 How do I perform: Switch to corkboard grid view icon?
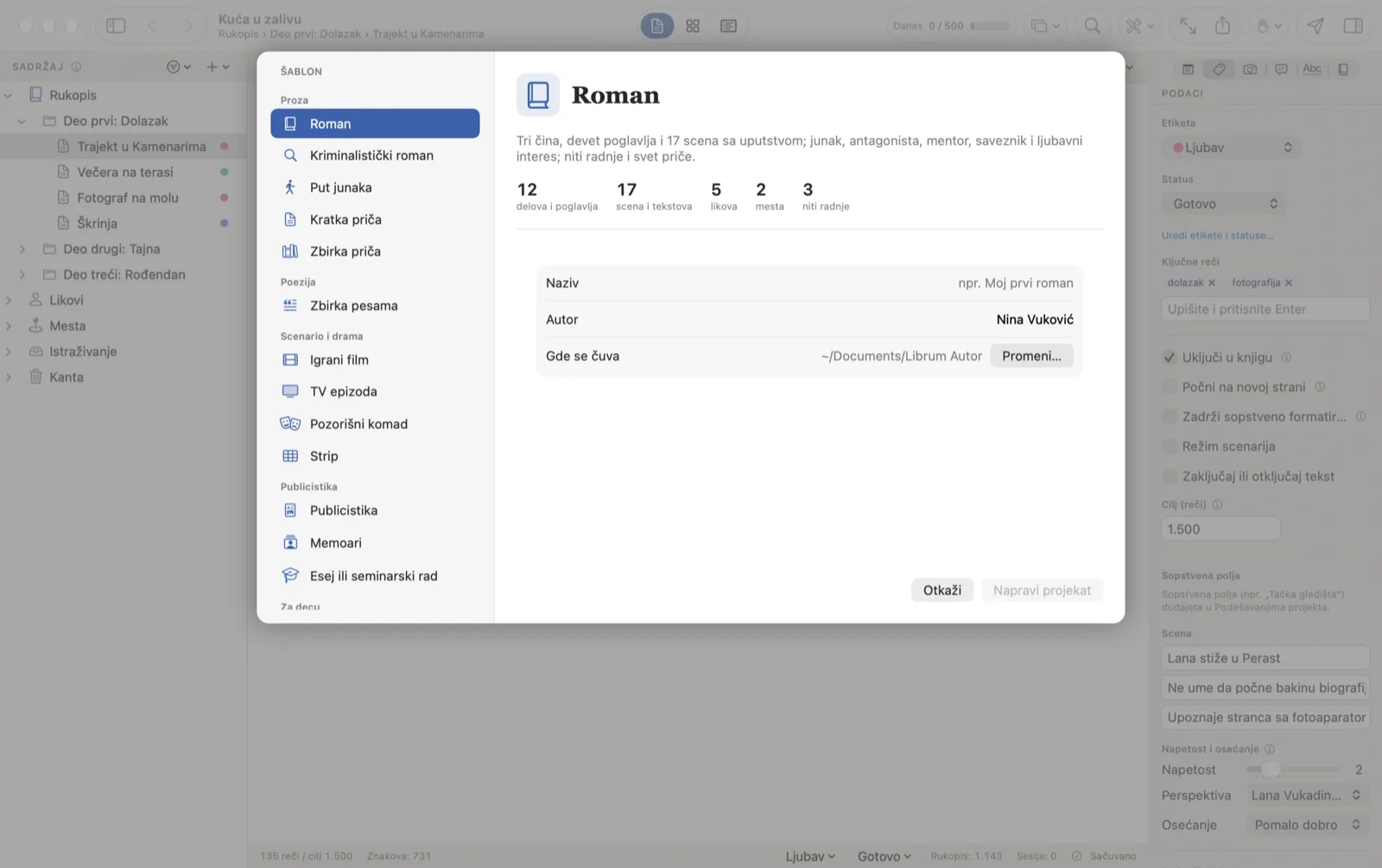(693, 26)
